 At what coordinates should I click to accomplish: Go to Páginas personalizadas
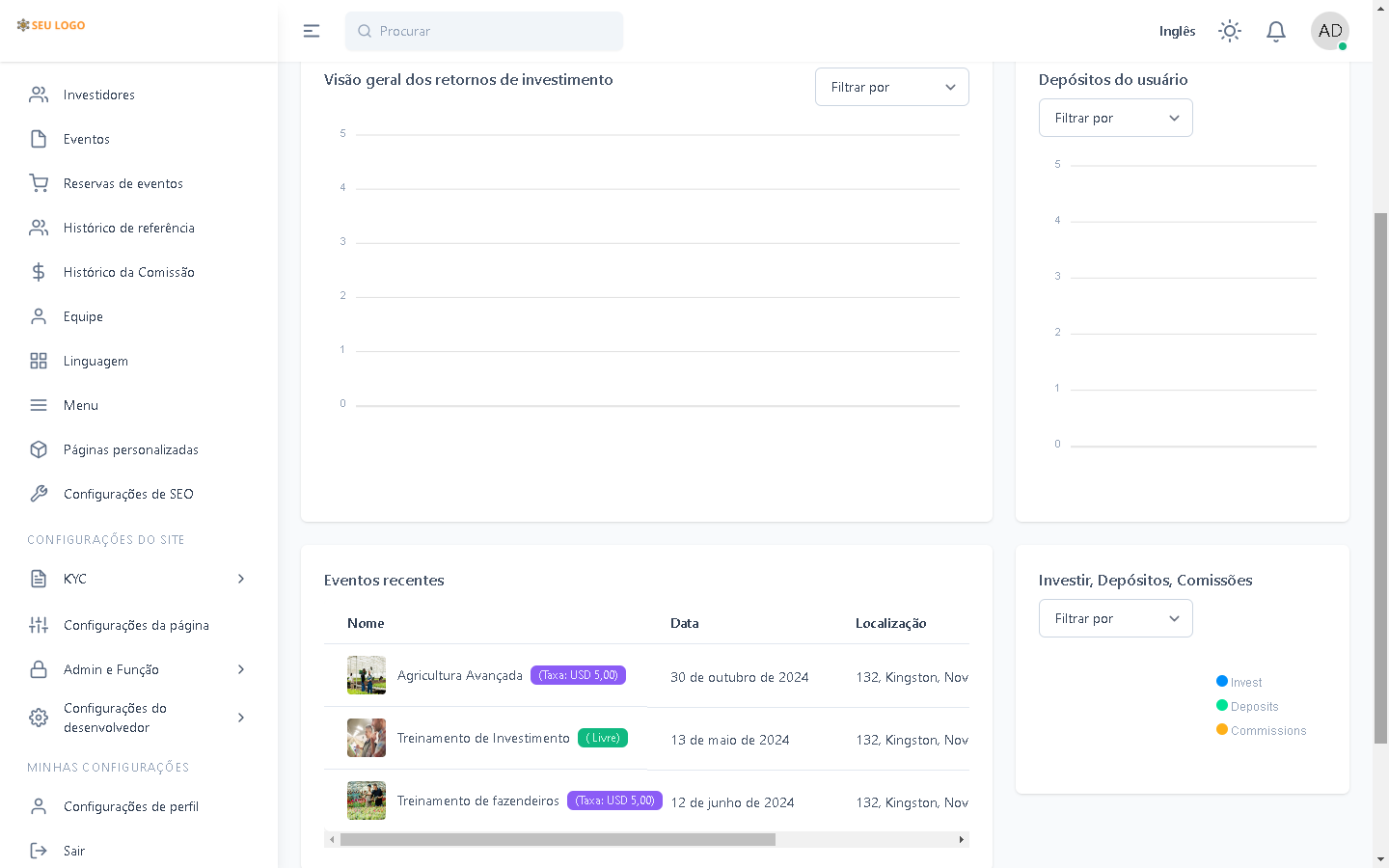130,449
